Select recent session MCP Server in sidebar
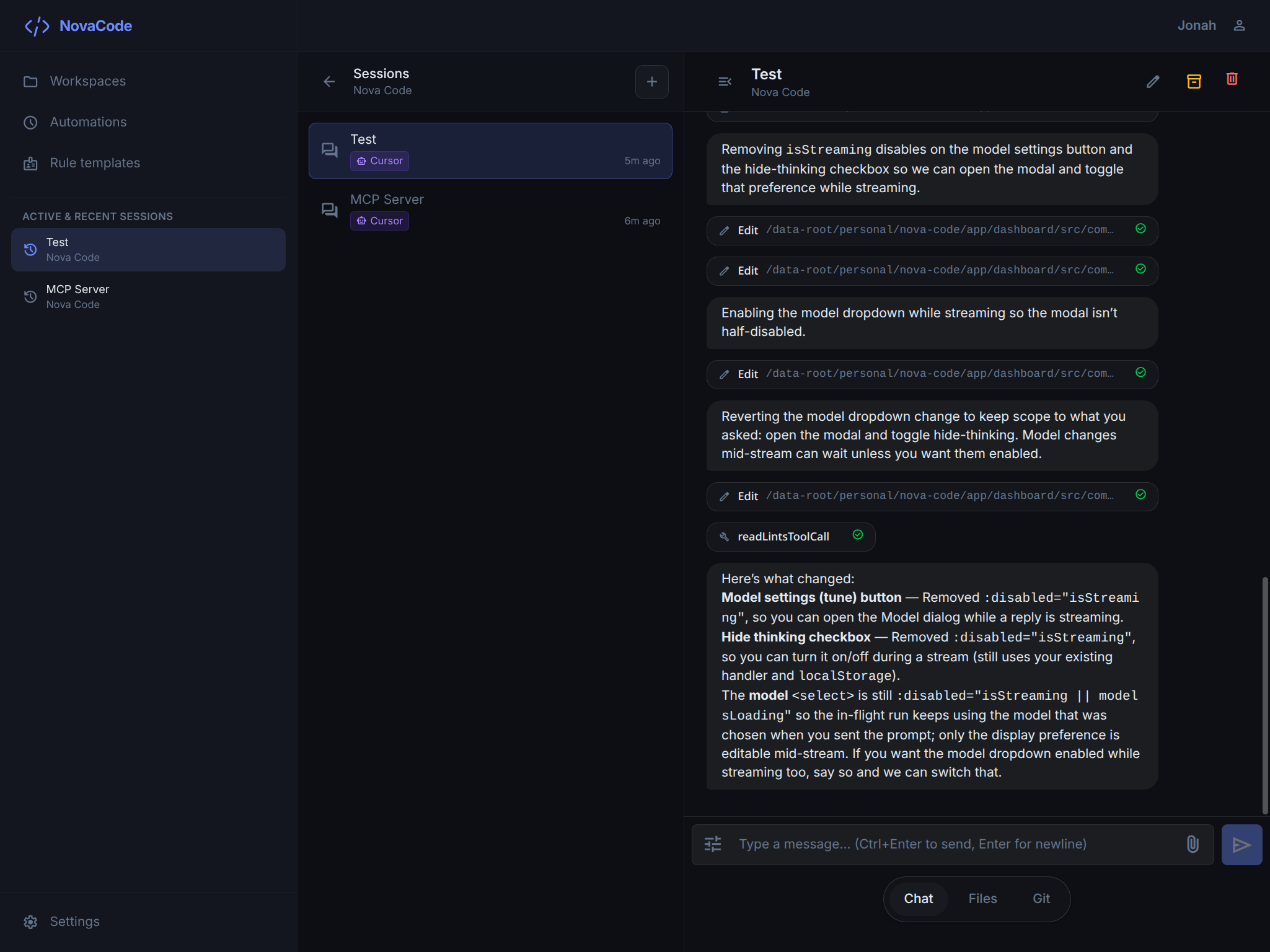The height and width of the screenshot is (952, 1270). click(x=149, y=297)
